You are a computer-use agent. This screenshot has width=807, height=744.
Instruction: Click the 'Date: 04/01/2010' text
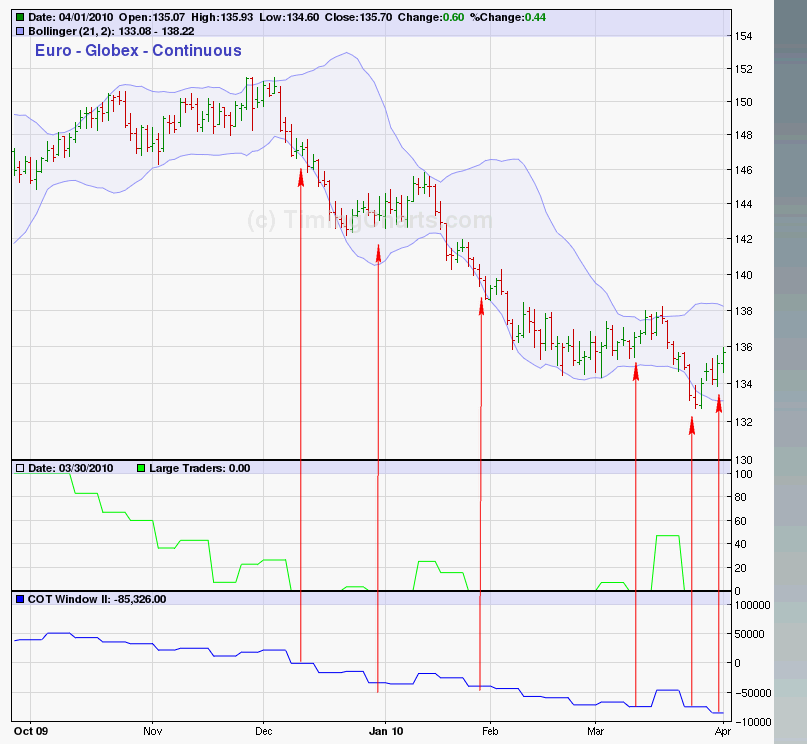[x=71, y=17]
